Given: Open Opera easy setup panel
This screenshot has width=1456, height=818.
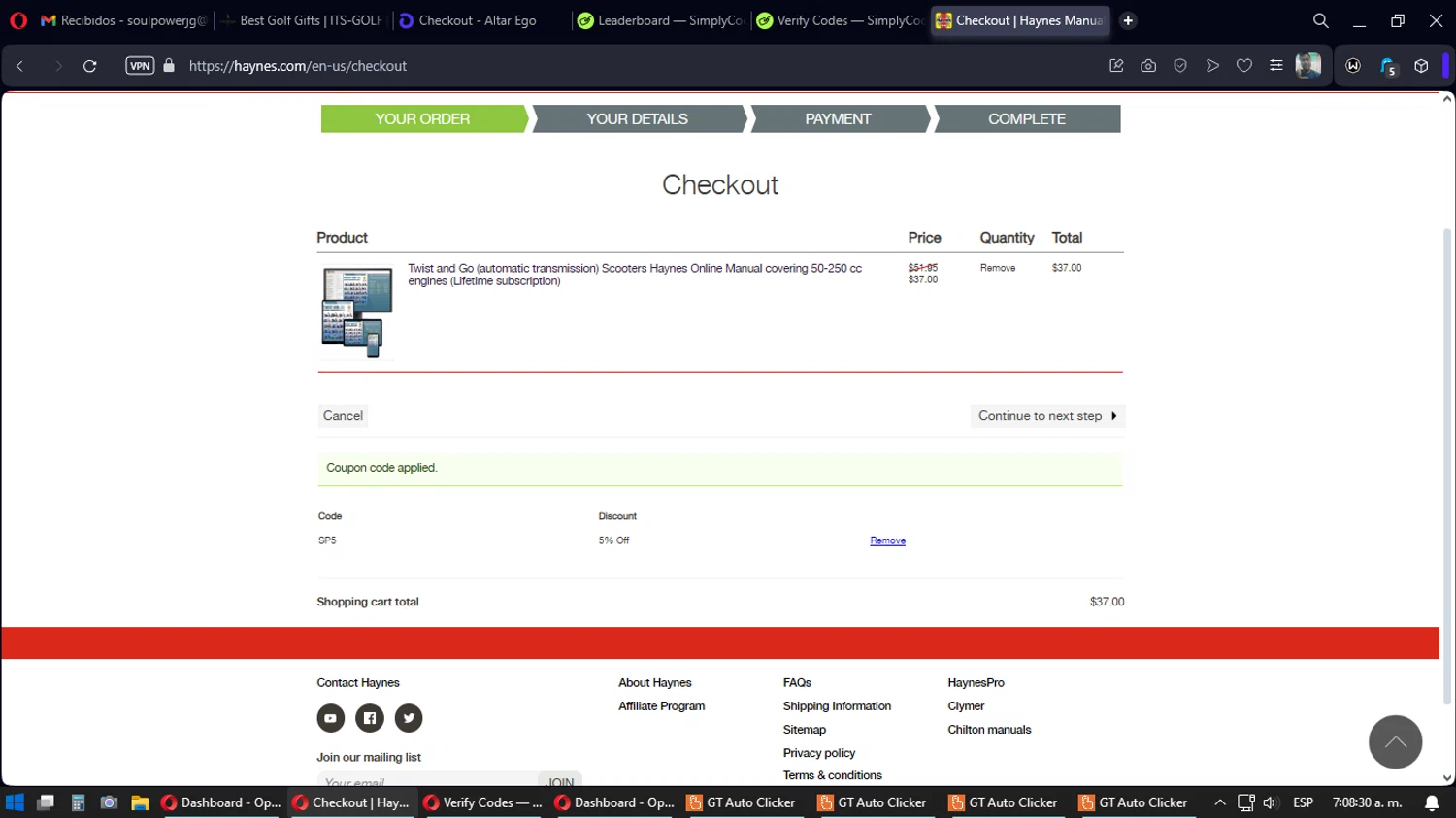Looking at the screenshot, I should click(x=1276, y=66).
